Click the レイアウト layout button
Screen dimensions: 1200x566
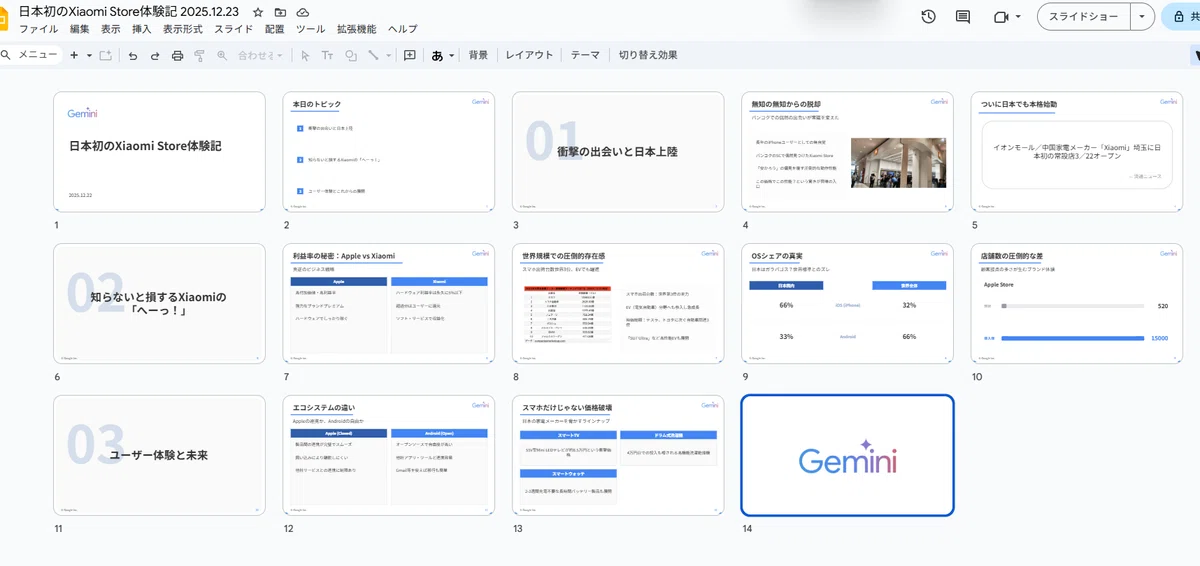pyautogui.click(x=529, y=55)
